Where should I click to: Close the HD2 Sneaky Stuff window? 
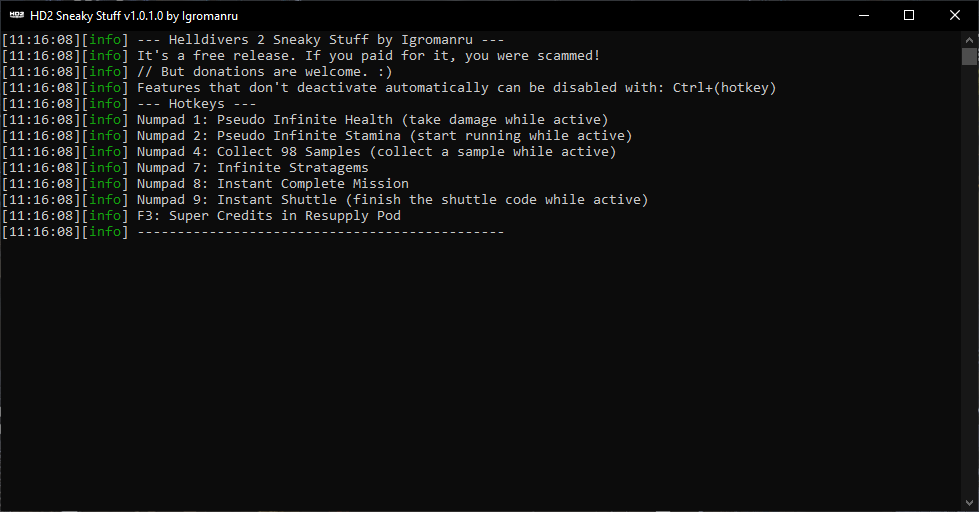(955, 15)
